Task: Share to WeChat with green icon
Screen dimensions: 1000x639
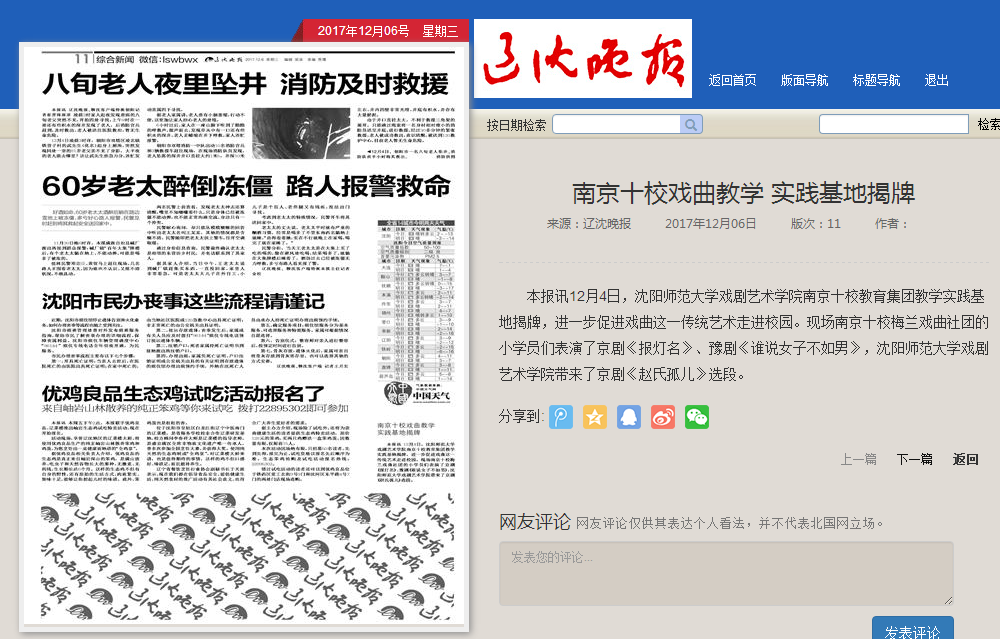Action: tap(696, 417)
